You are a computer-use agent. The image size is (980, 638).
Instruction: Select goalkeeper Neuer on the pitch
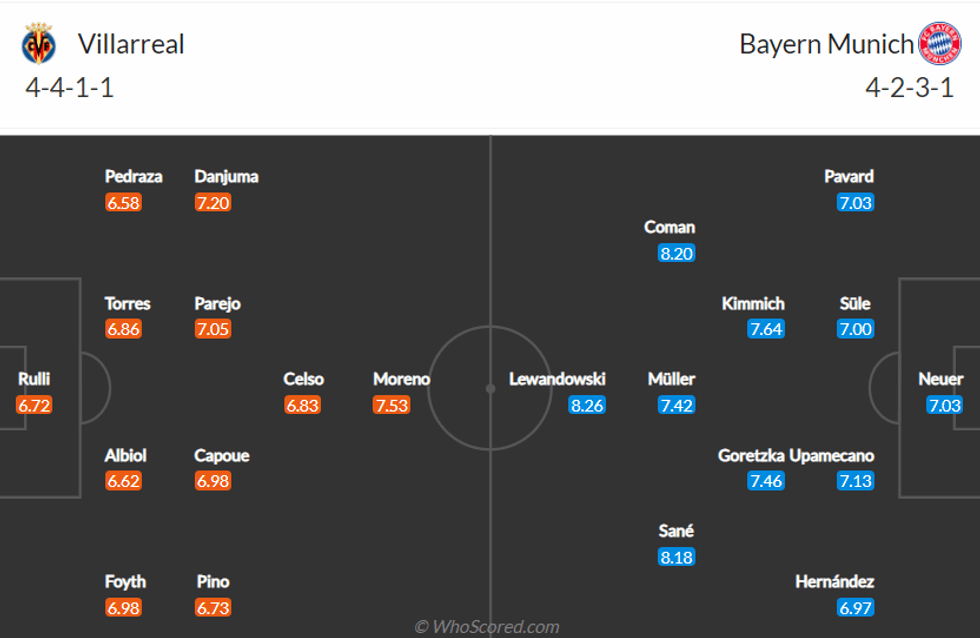tap(941, 380)
